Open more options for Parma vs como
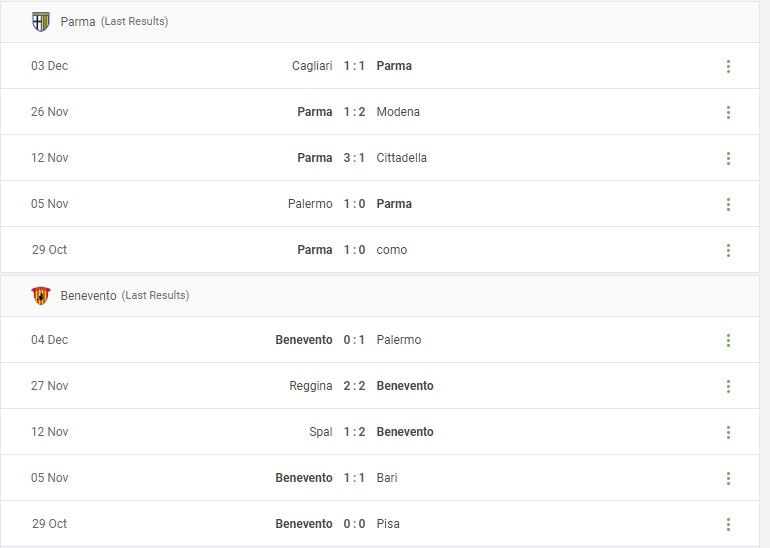Viewport: 770px width, 548px height. [x=728, y=250]
